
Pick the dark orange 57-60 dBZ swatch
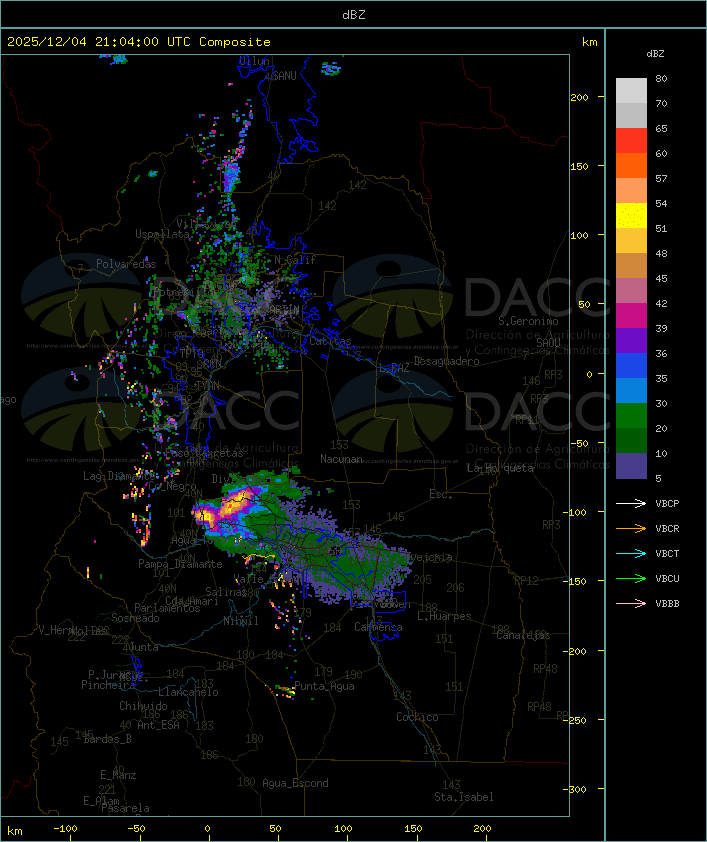[631, 165]
